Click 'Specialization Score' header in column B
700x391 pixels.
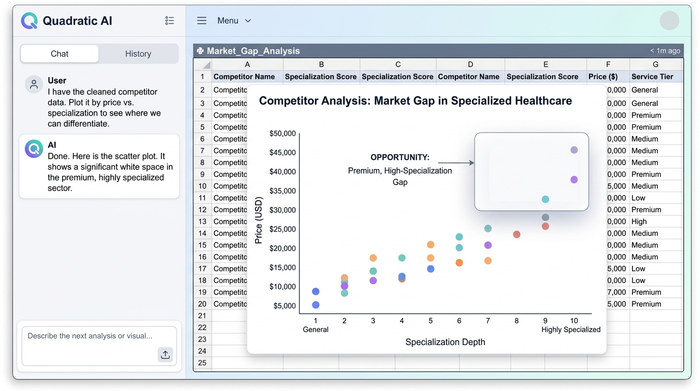coord(321,77)
